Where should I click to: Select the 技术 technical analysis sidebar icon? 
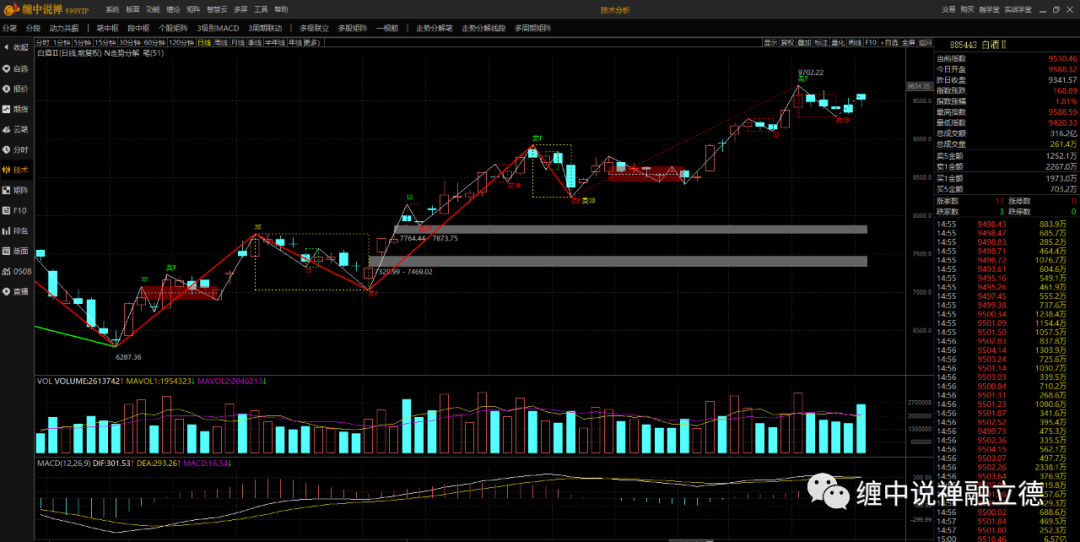[16, 169]
